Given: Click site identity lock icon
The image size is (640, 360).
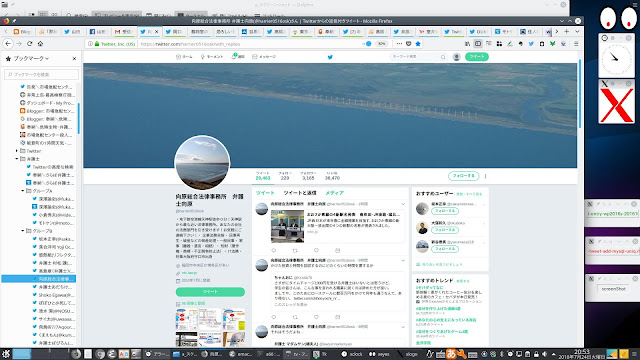Looking at the screenshot, I should click(97, 44).
